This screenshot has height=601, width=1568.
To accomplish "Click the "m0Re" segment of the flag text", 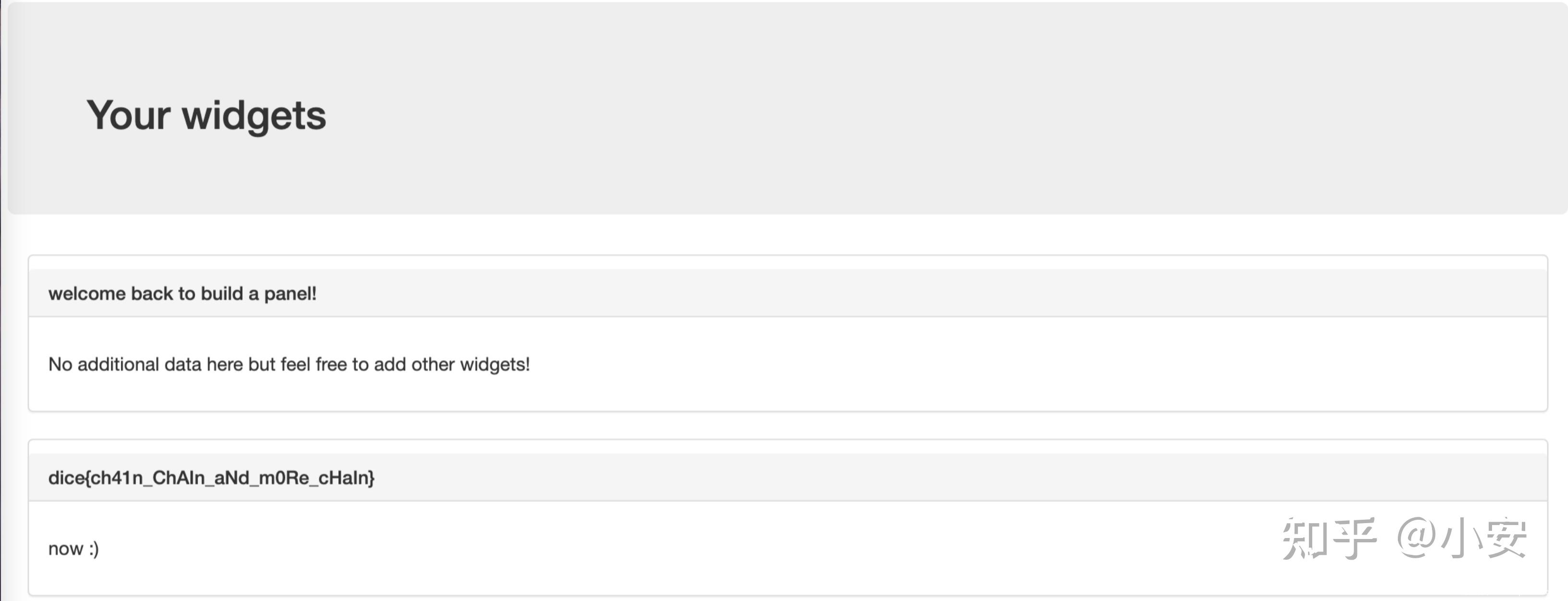I will click(284, 478).
